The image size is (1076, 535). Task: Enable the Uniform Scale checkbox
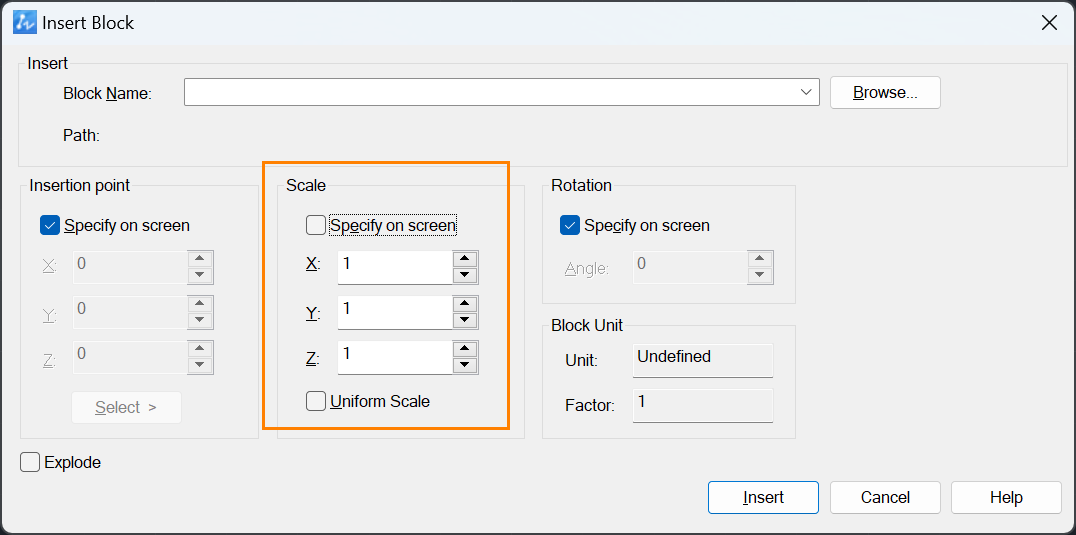coord(316,401)
